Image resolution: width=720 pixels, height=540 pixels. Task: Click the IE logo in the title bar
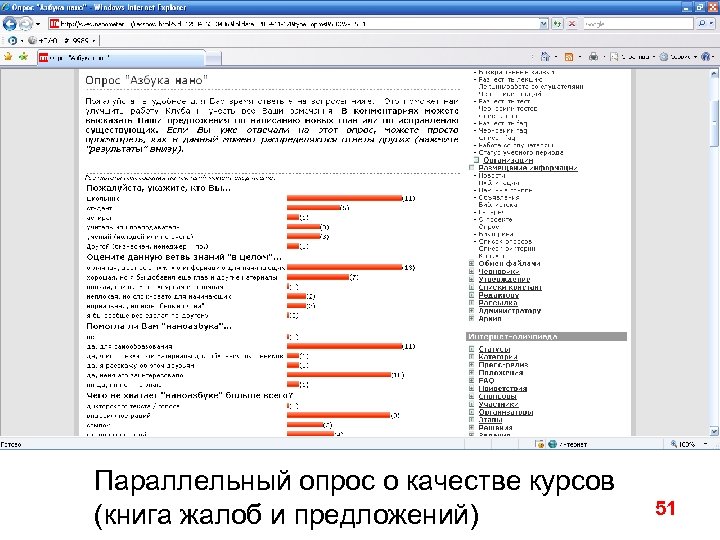tap(6, 7)
